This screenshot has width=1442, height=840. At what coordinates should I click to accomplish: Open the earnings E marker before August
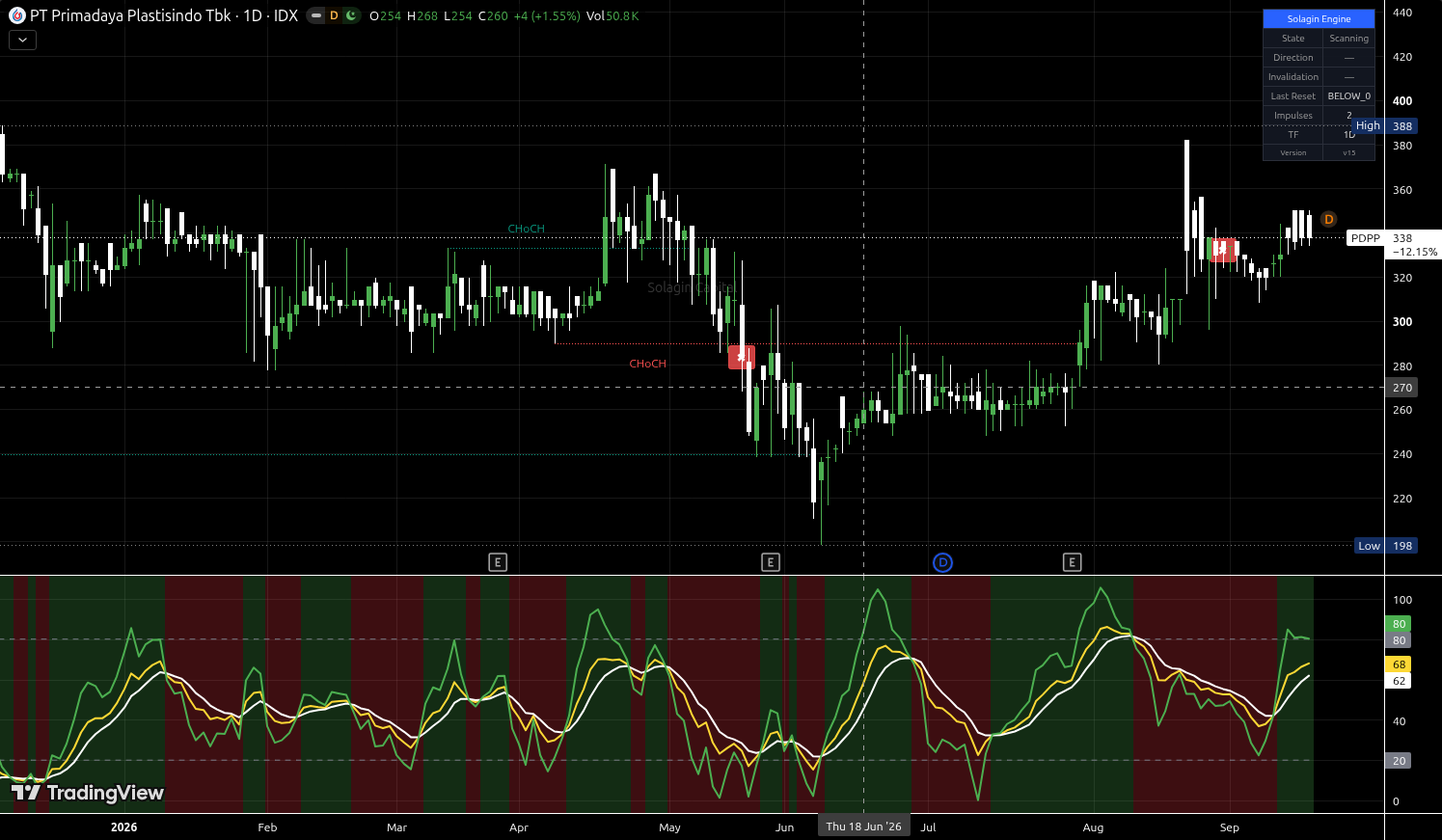[1072, 562]
